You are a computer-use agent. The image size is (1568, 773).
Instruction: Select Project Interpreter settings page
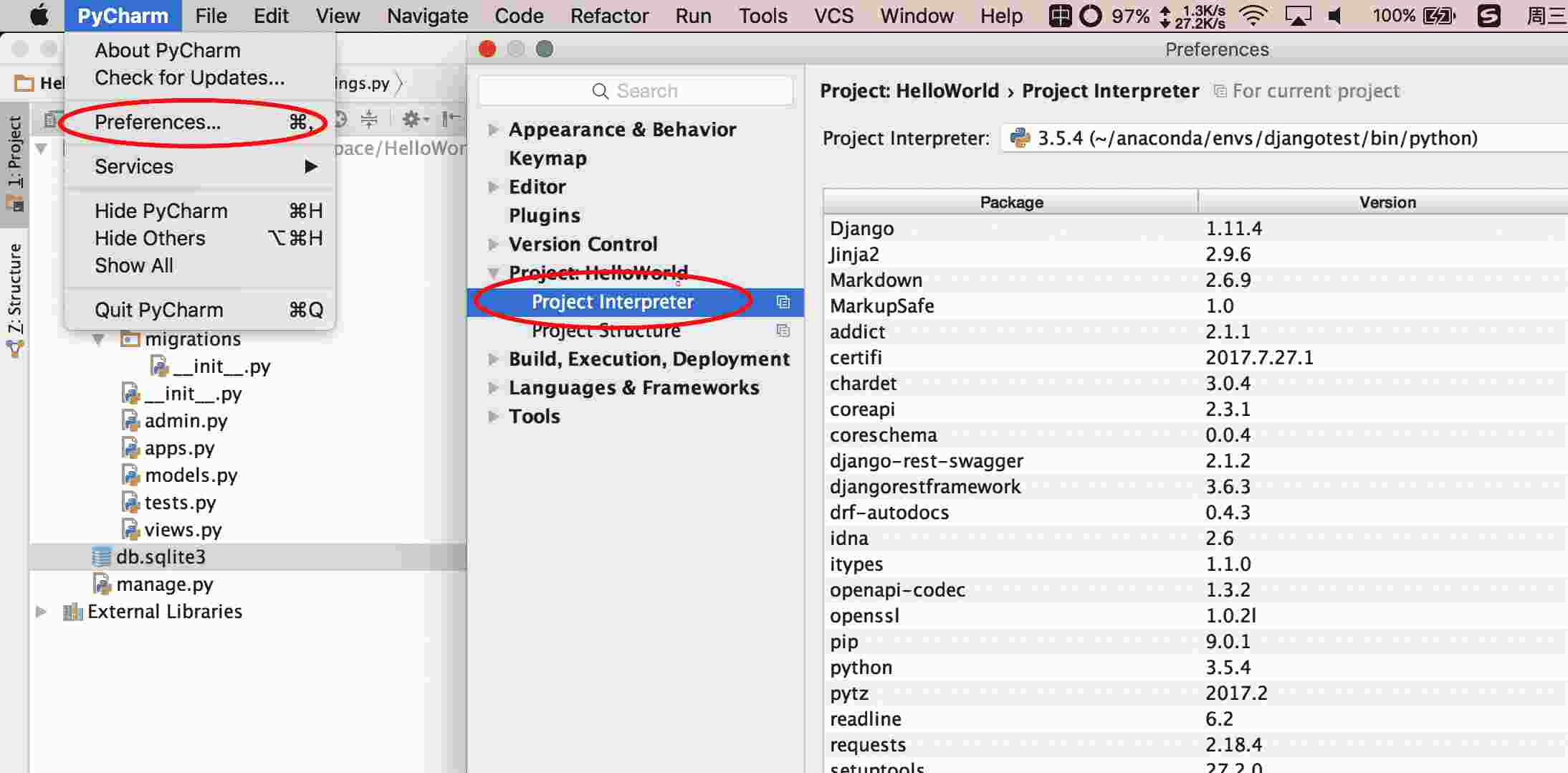click(636, 303)
